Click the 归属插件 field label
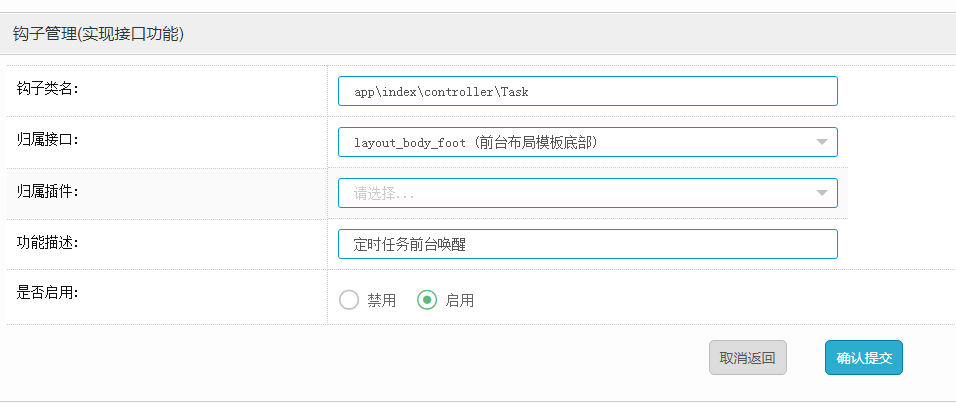The image size is (956, 406). pos(48,190)
